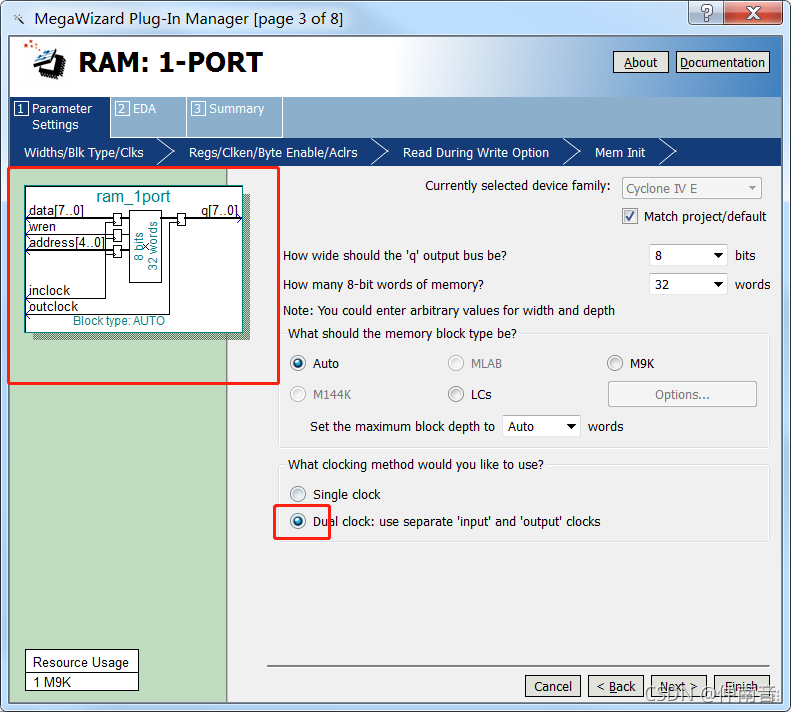Open the memory words count dropdown

coord(688,285)
